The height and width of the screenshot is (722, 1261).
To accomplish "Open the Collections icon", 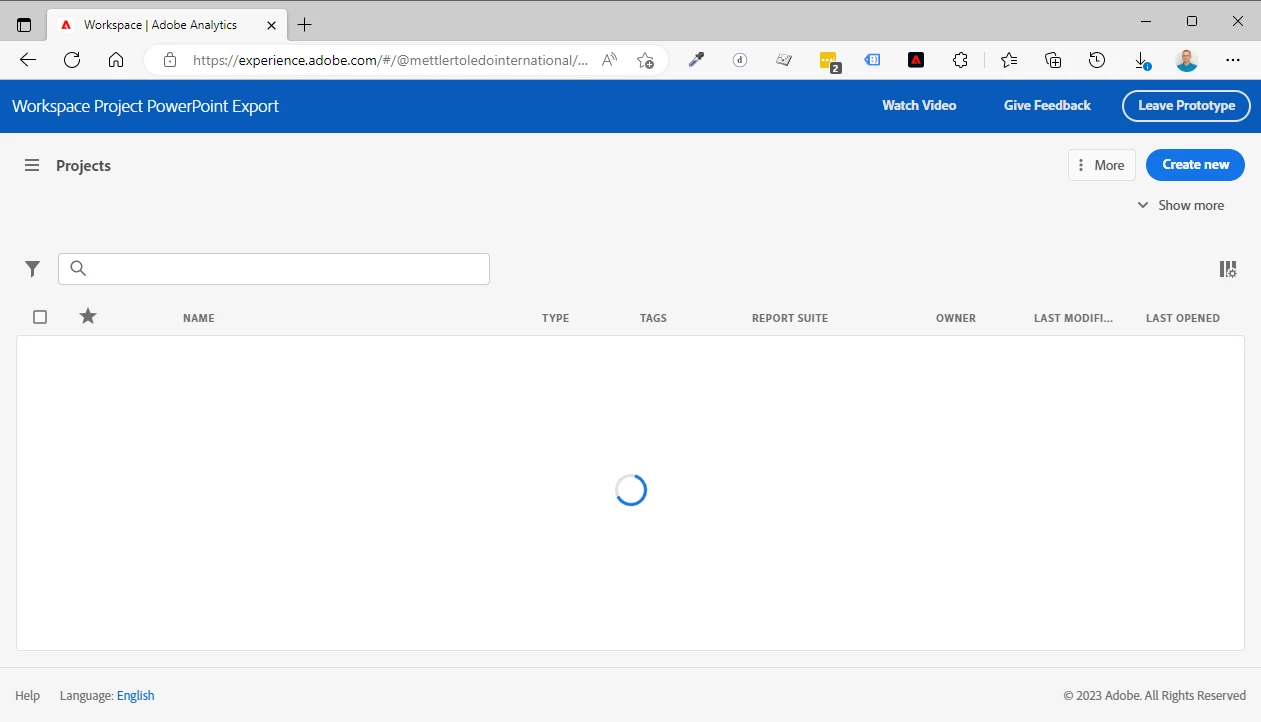I will coord(1053,60).
